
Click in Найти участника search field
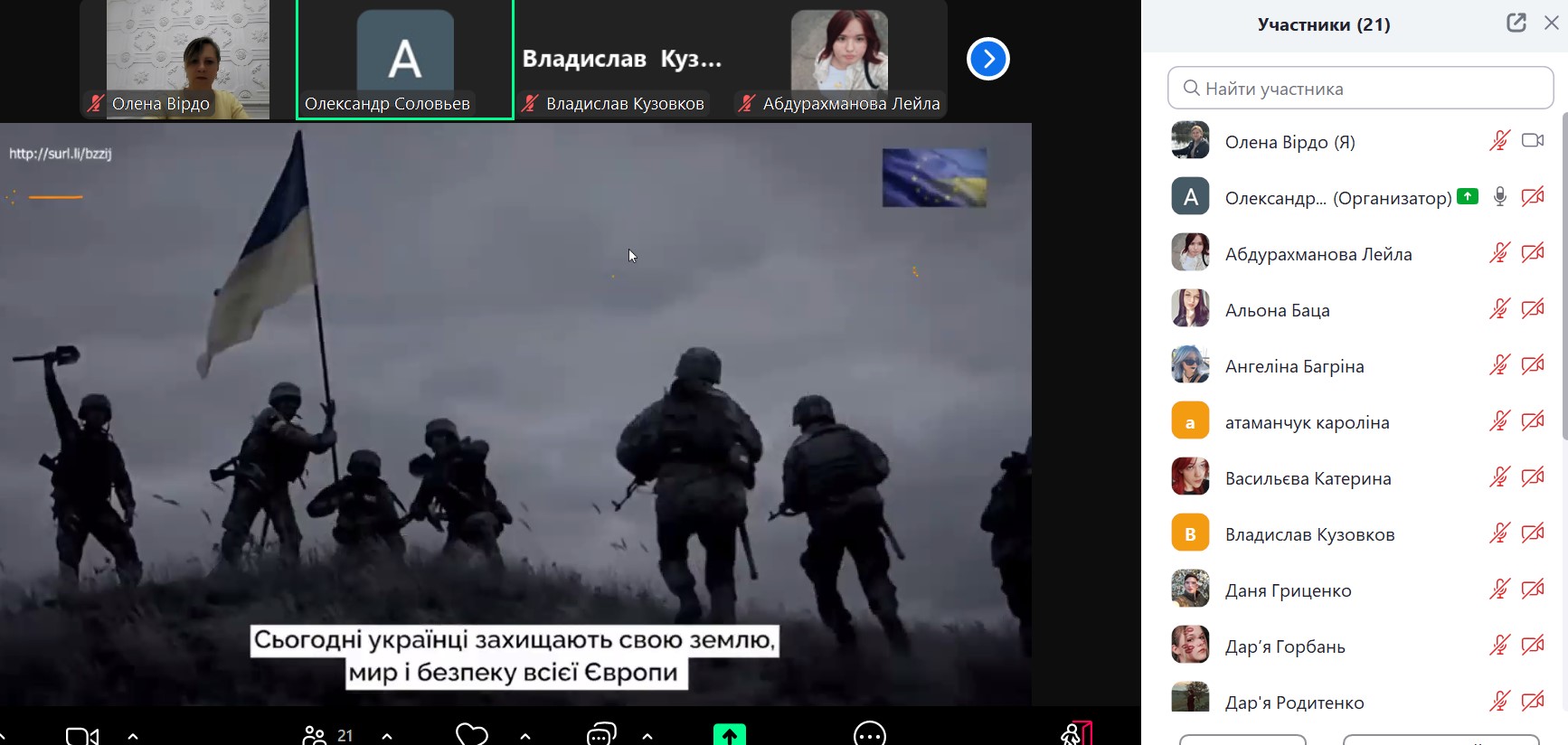coord(1360,88)
